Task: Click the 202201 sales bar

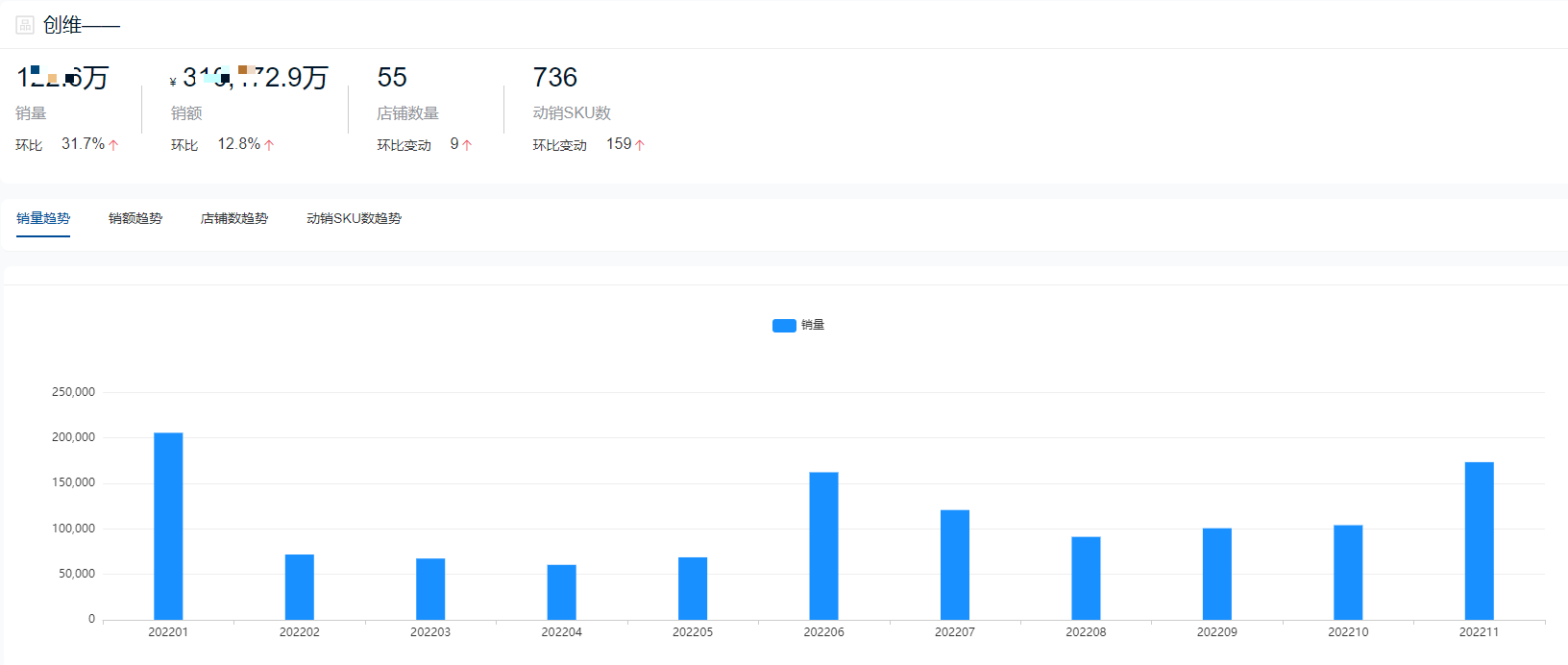Action: (x=168, y=527)
